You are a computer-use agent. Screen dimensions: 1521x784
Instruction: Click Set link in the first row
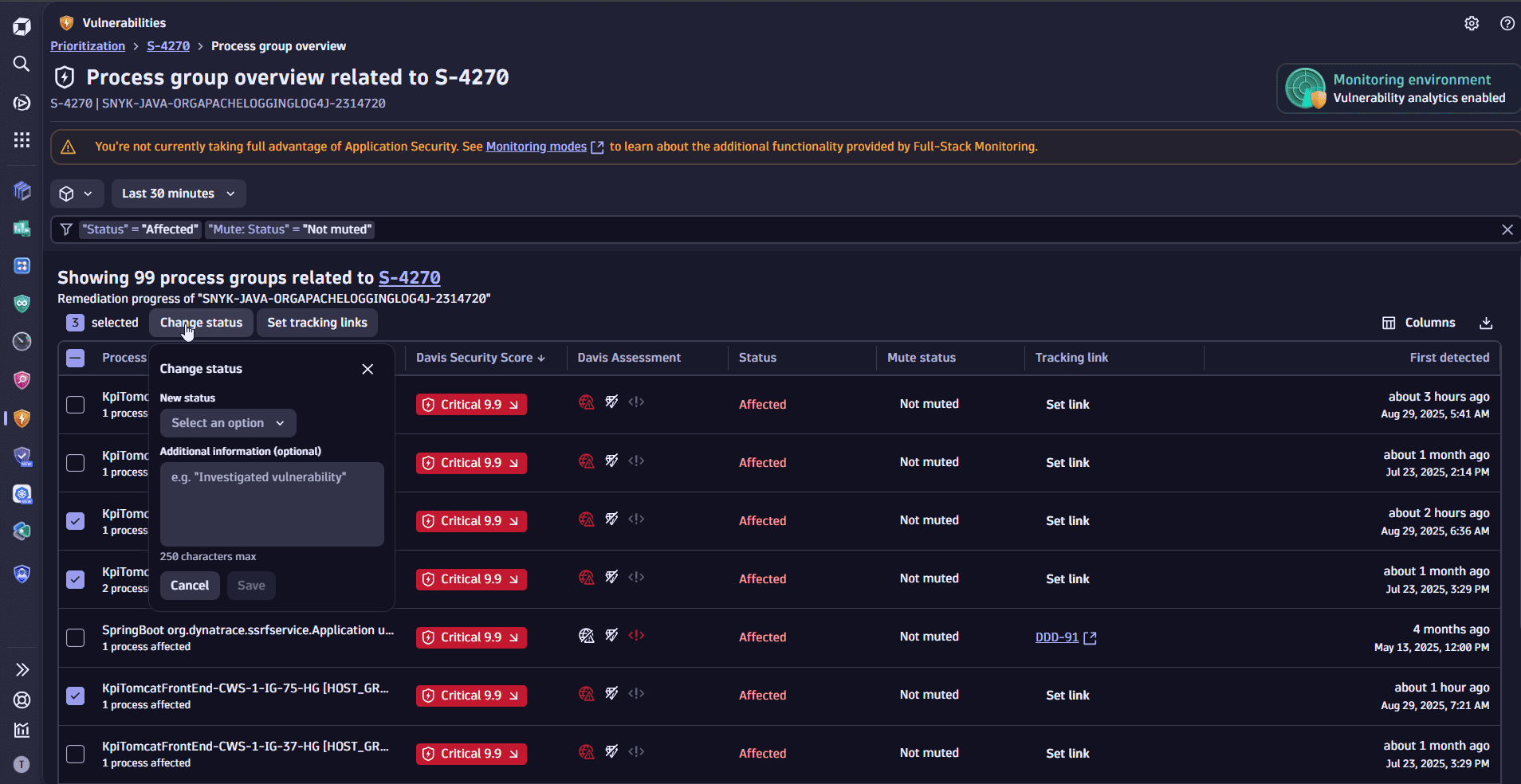coord(1067,405)
